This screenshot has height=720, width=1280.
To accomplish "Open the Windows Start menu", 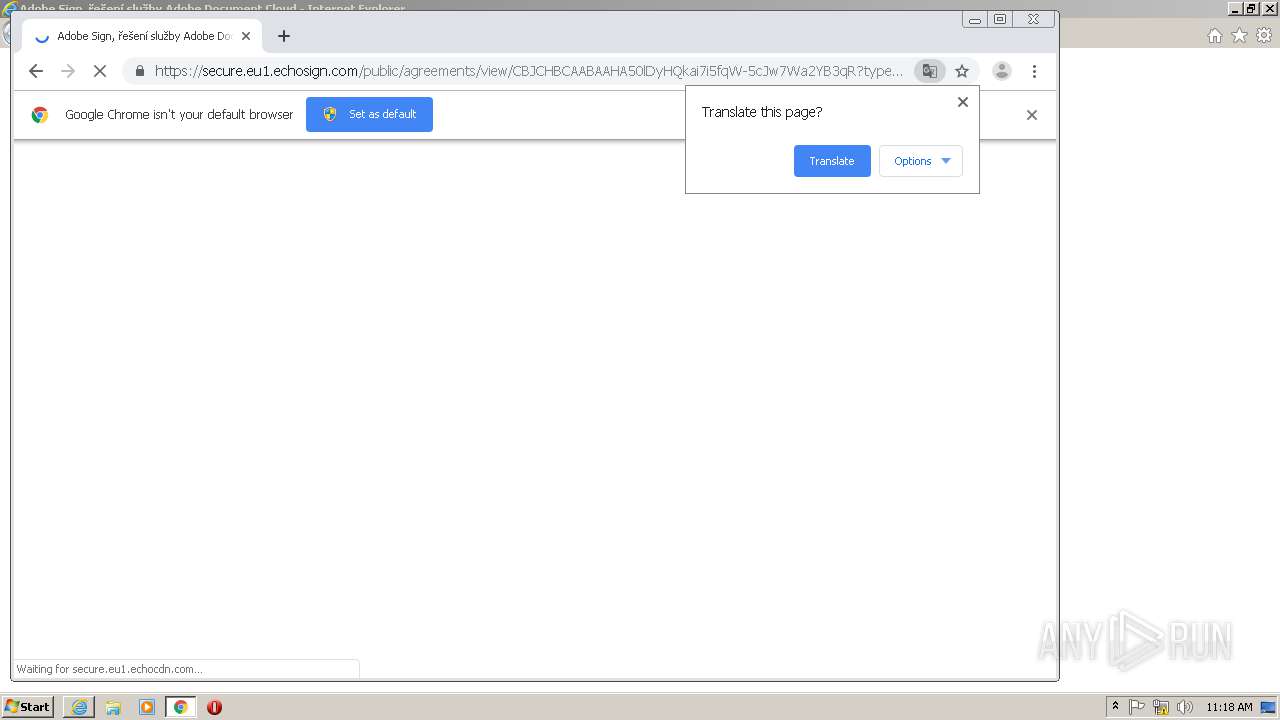I will (27, 707).
